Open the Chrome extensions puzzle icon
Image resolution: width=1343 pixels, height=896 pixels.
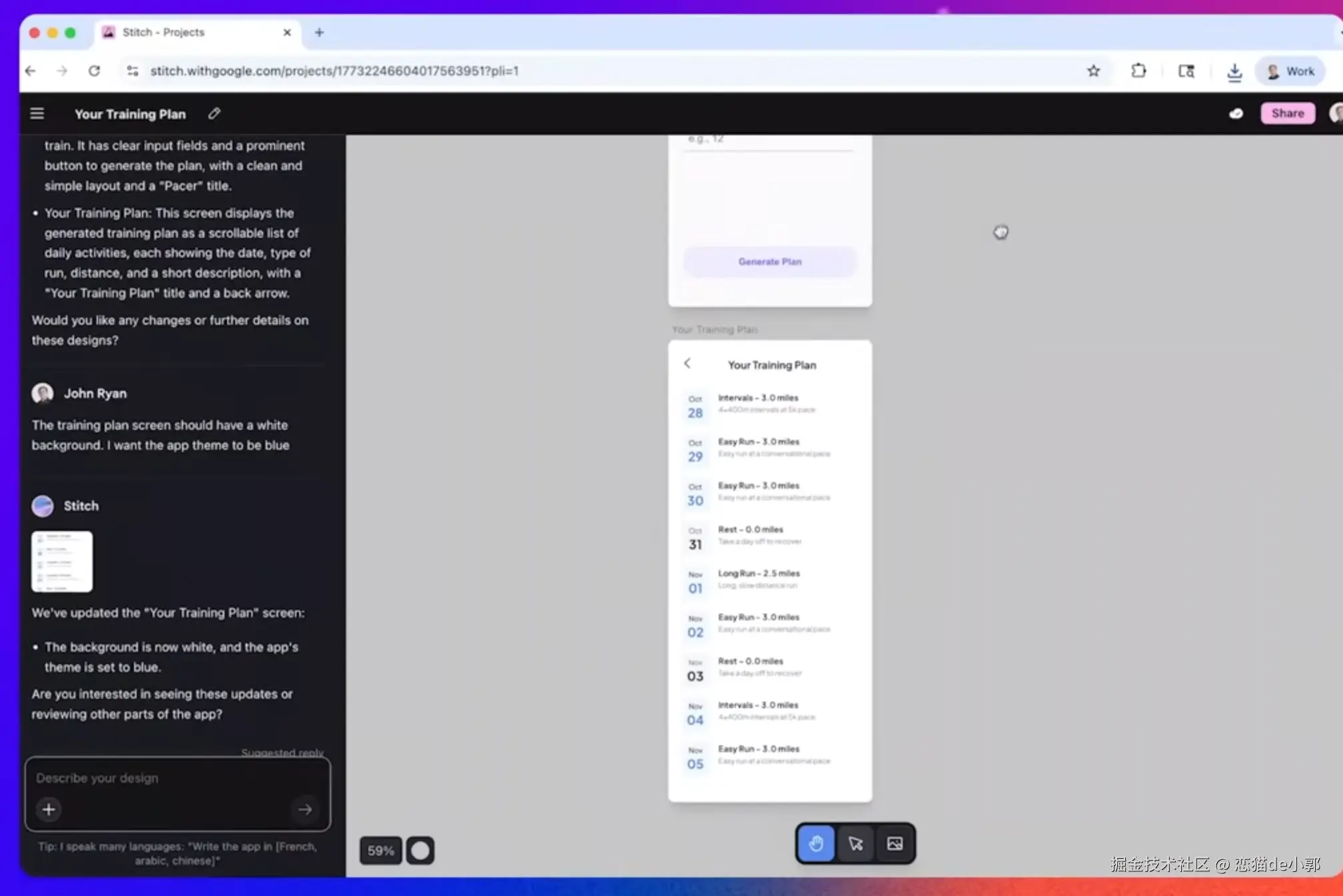1138,71
